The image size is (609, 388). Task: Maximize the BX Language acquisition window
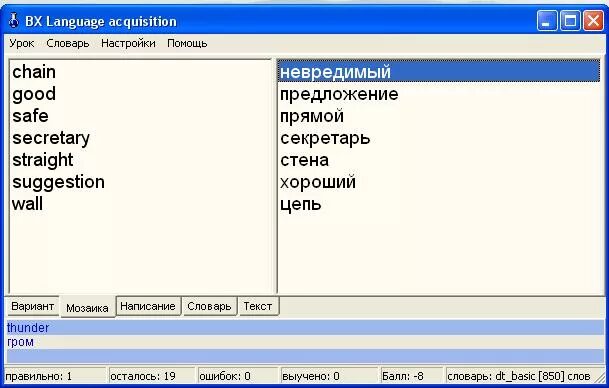[x=570, y=21]
